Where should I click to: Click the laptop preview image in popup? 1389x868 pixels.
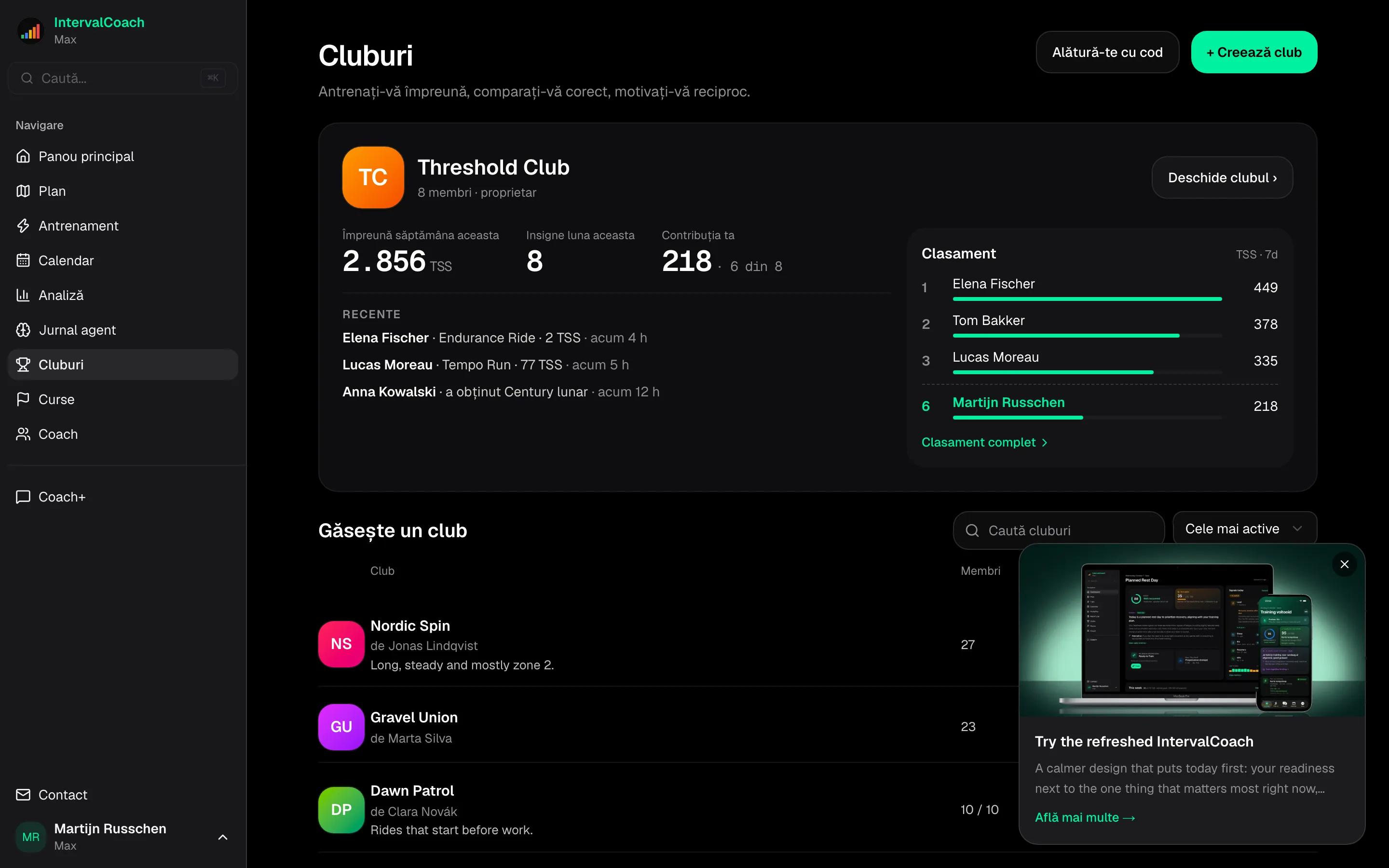[x=1192, y=630]
